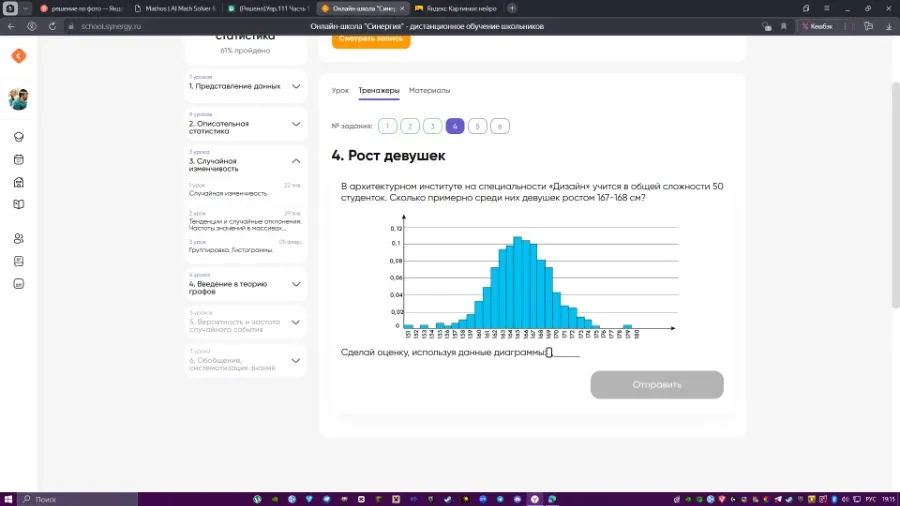Image resolution: width=900 pixels, height=506 pixels.
Task: Open a new browser tab with plus icon
Action: (512, 9)
